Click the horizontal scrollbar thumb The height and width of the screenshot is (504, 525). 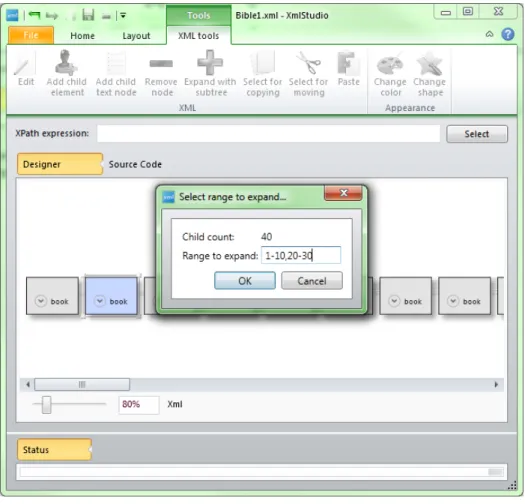pos(82,384)
